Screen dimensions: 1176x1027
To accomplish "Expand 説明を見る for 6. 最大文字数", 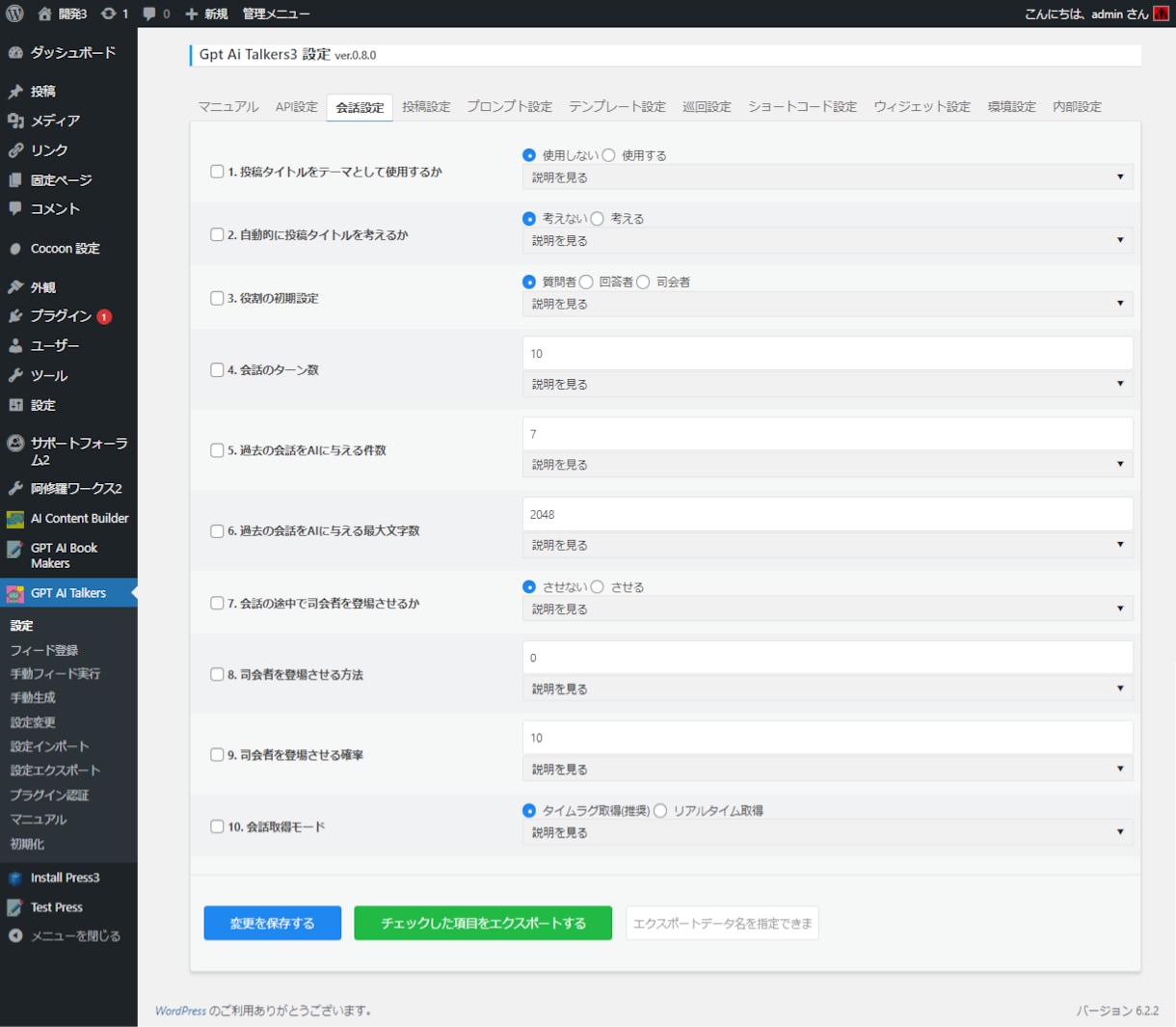I will (827, 545).
